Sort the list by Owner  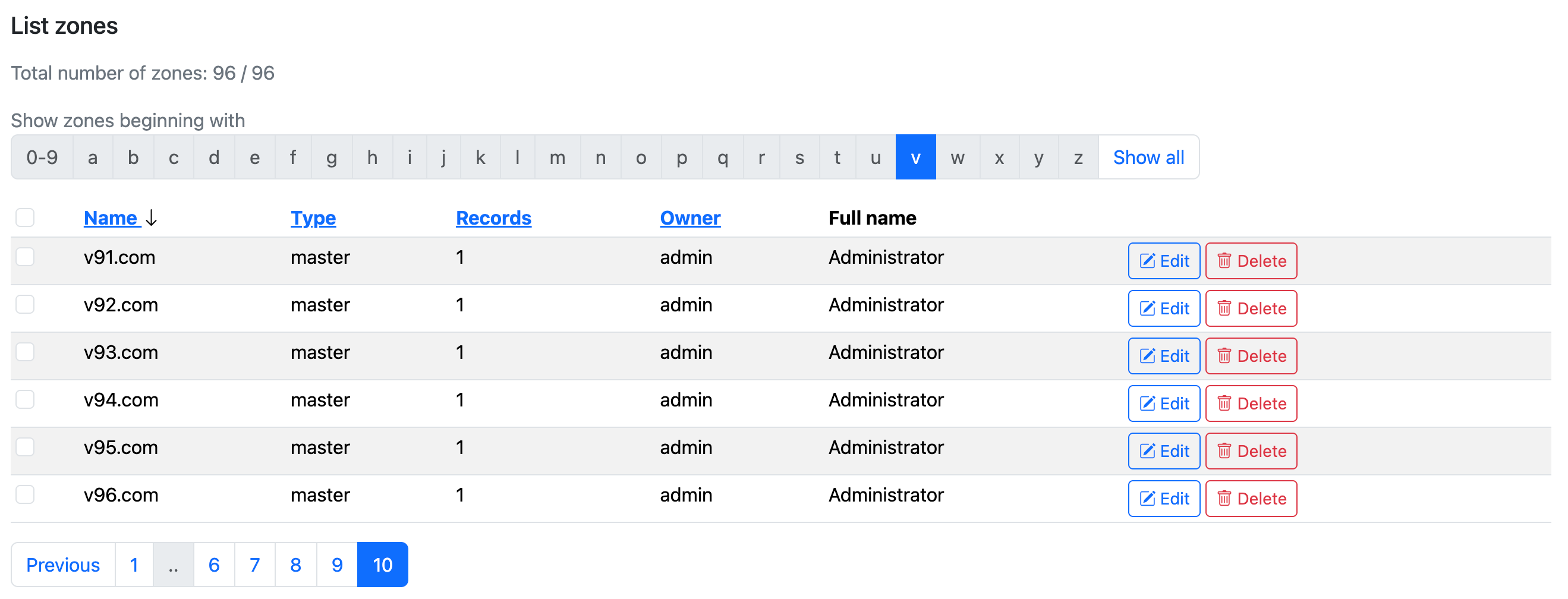point(689,218)
